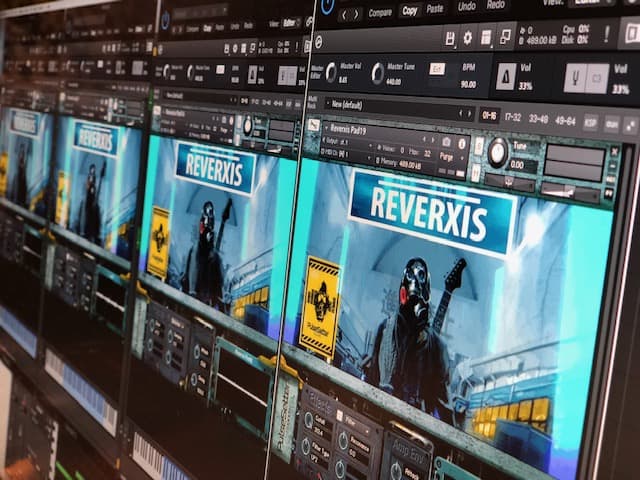The width and height of the screenshot is (640, 480).
Task: Select the 17-32 rack page tab
Action: pos(513,118)
